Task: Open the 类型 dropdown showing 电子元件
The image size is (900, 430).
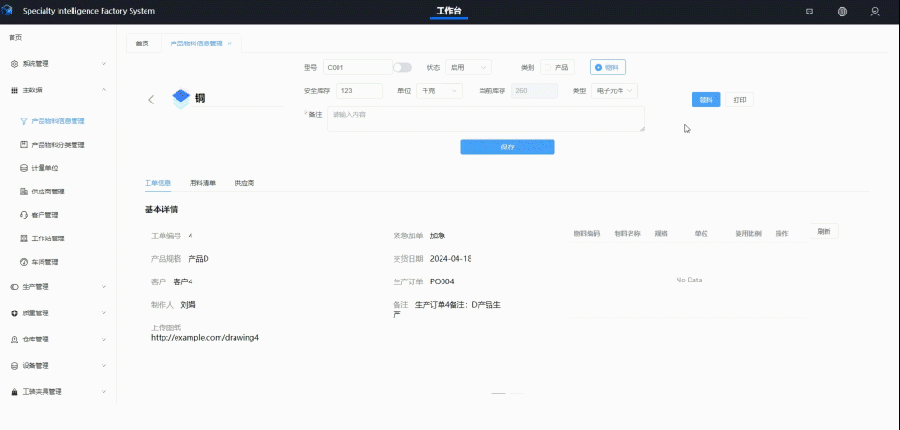Action: coord(614,91)
